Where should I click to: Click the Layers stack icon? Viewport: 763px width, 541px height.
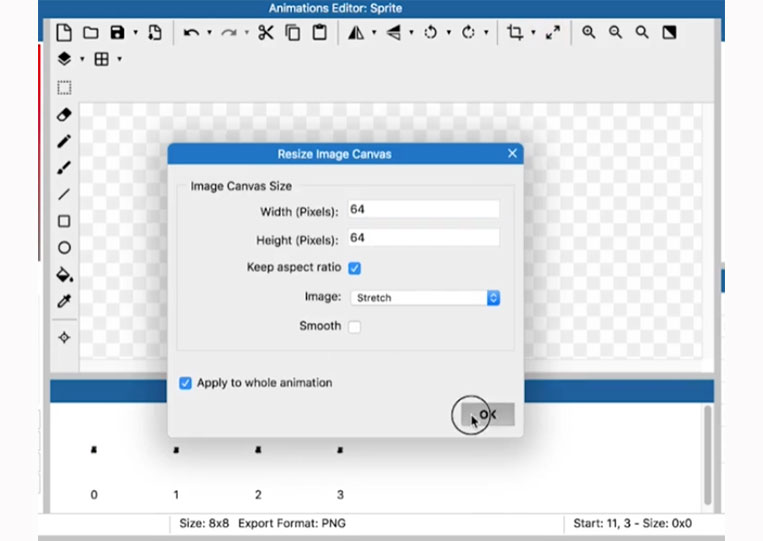(x=64, y=59)
